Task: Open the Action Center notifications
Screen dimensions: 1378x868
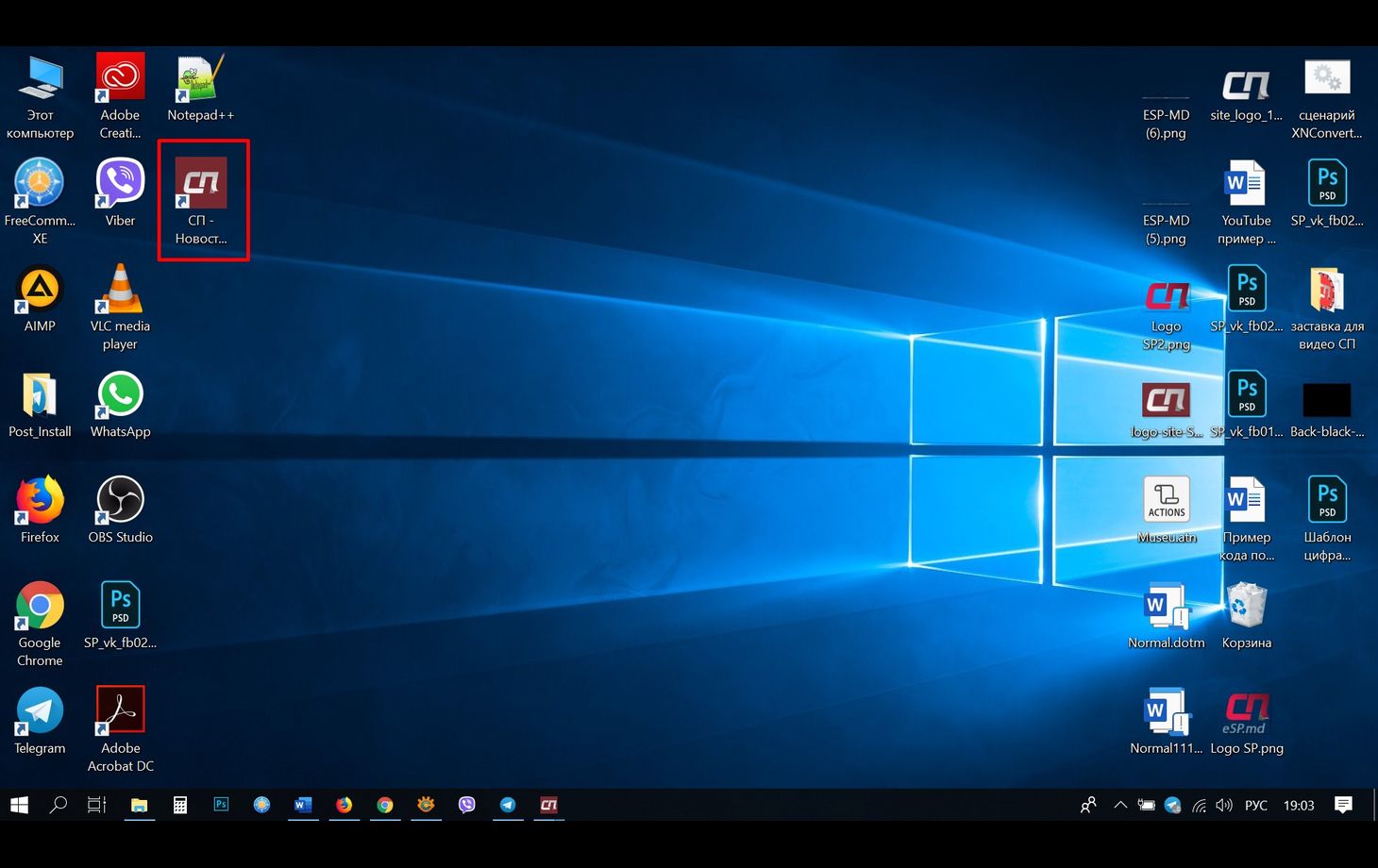Action: coord(1343,805)
